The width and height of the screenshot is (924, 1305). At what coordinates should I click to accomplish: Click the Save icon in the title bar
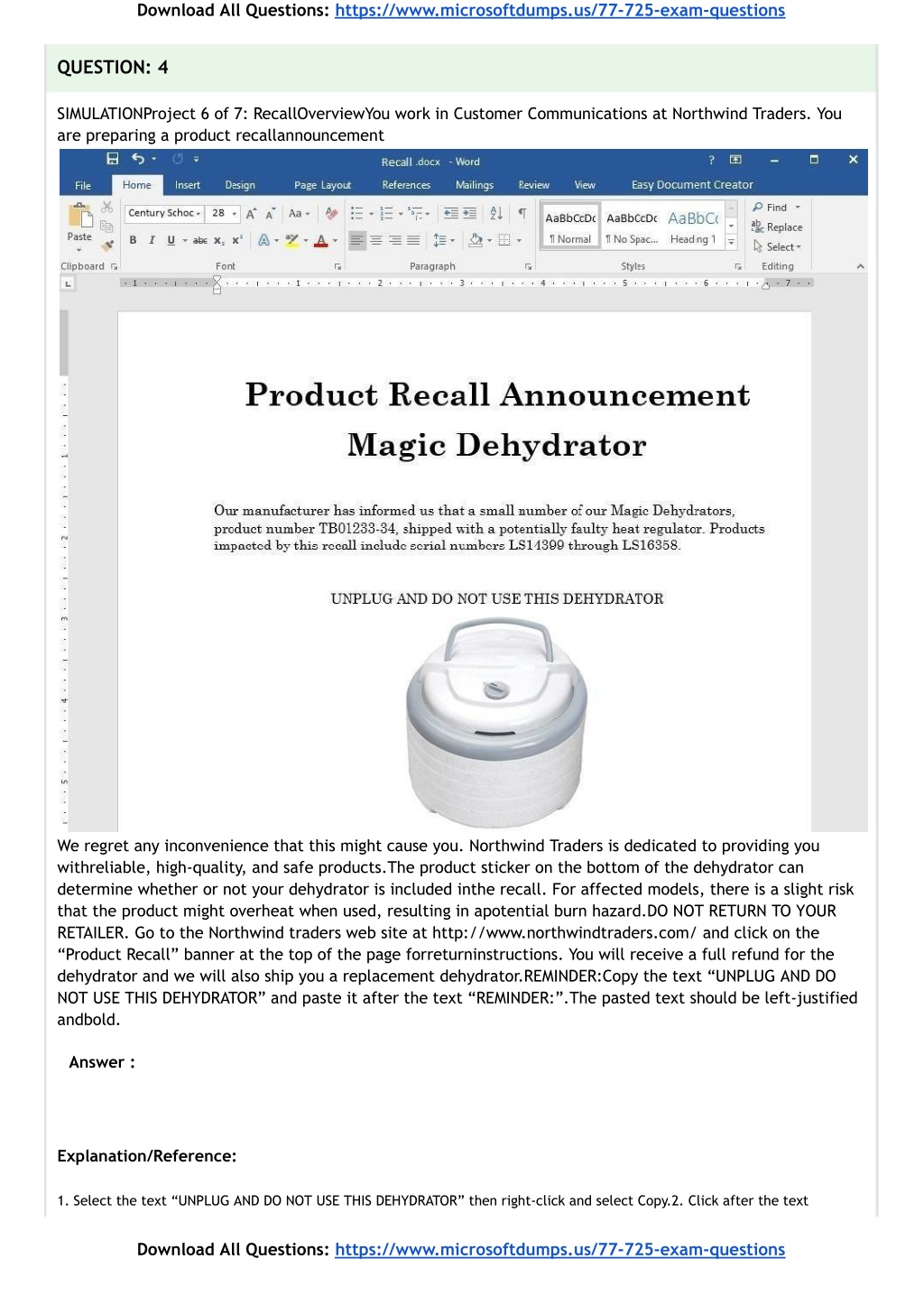click(113, 159)
